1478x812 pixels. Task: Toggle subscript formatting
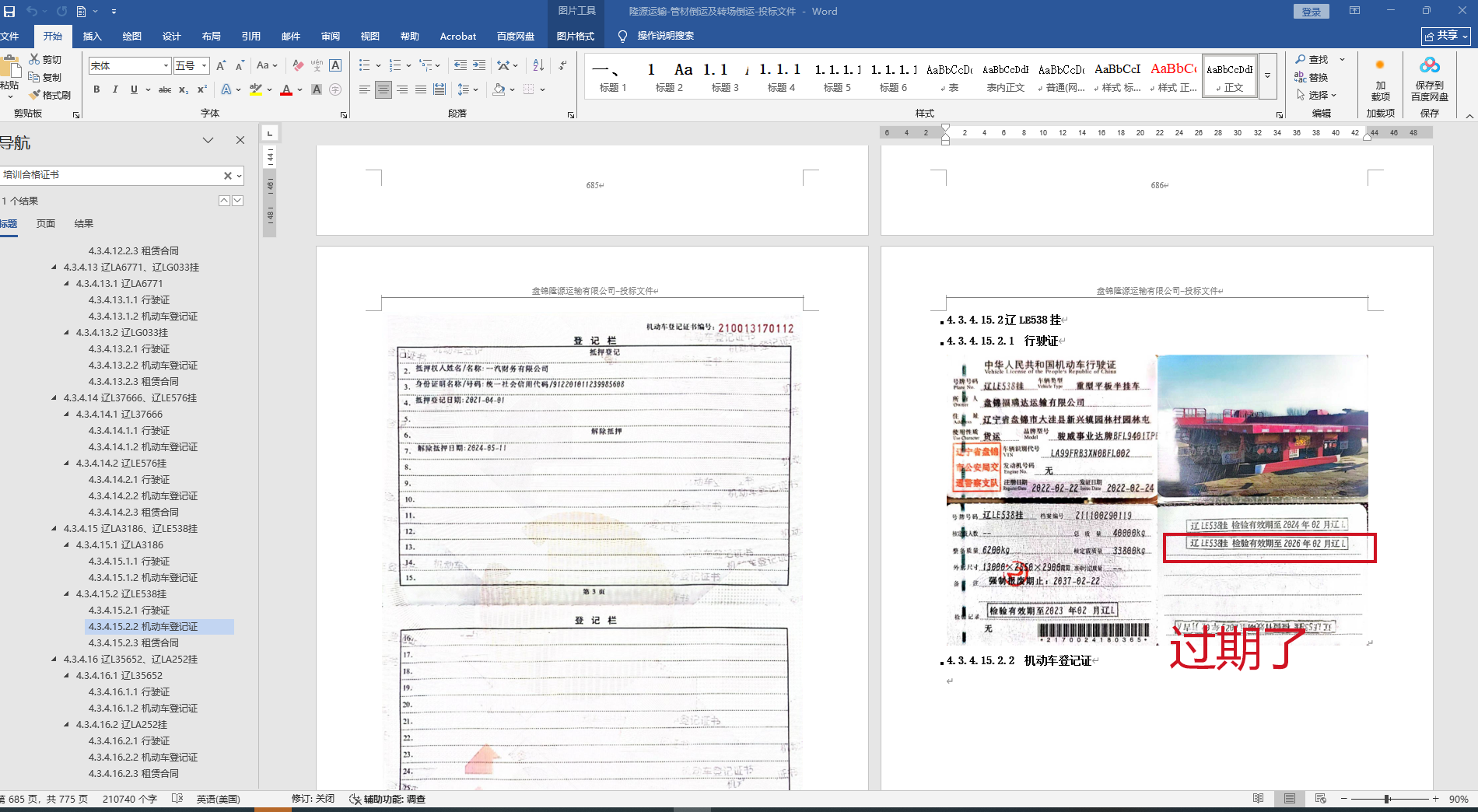tap(184, 89)
